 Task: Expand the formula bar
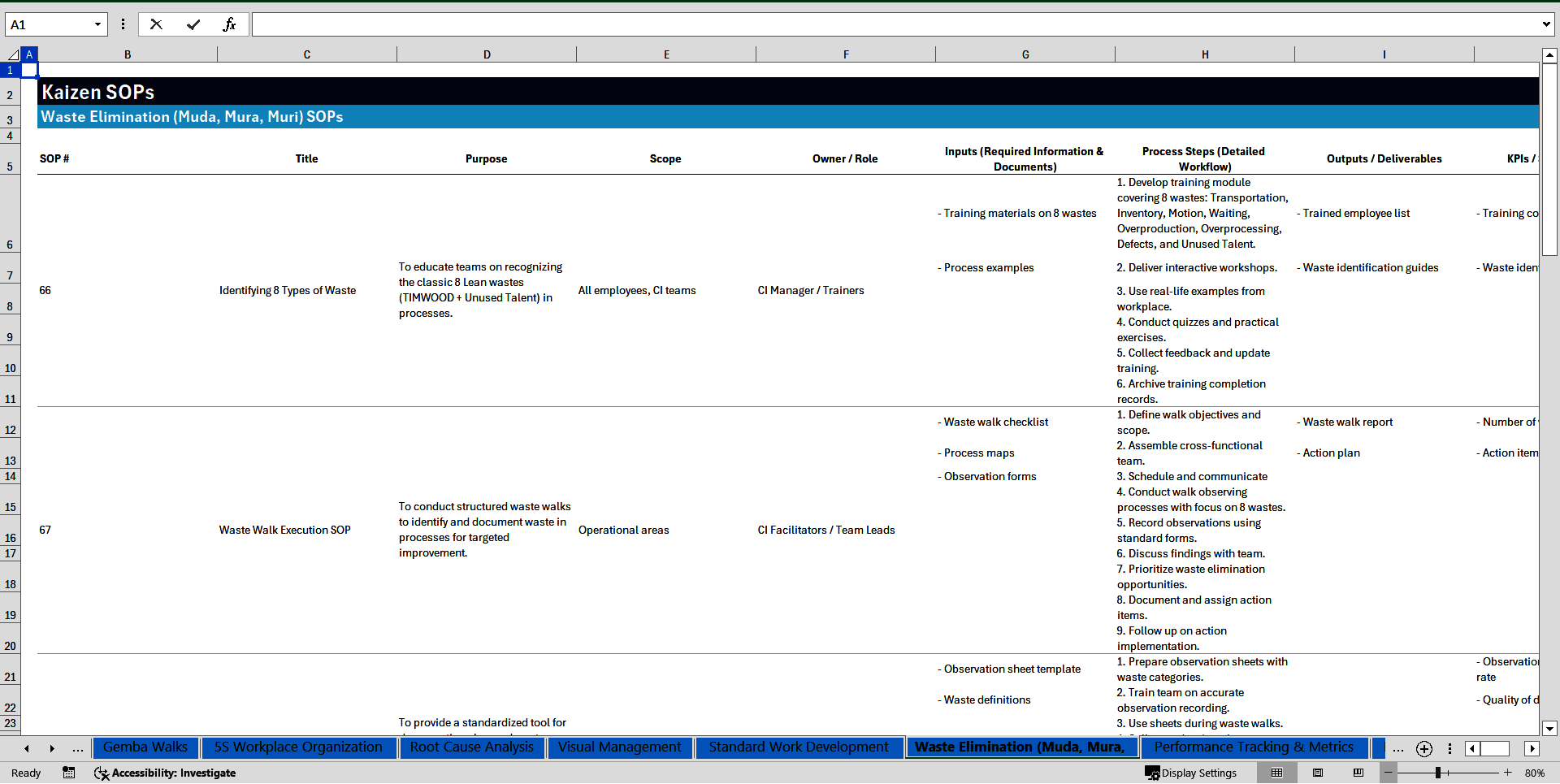[1545, 24]
